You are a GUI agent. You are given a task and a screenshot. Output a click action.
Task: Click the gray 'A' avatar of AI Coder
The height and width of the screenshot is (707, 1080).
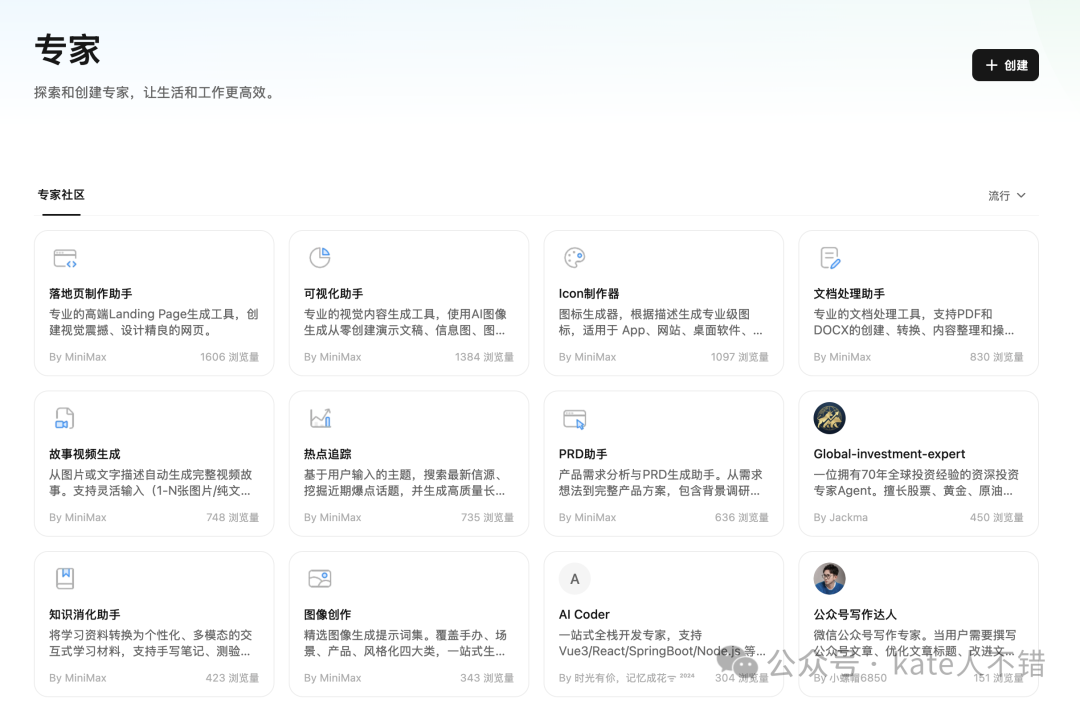(x=574, y=578)
